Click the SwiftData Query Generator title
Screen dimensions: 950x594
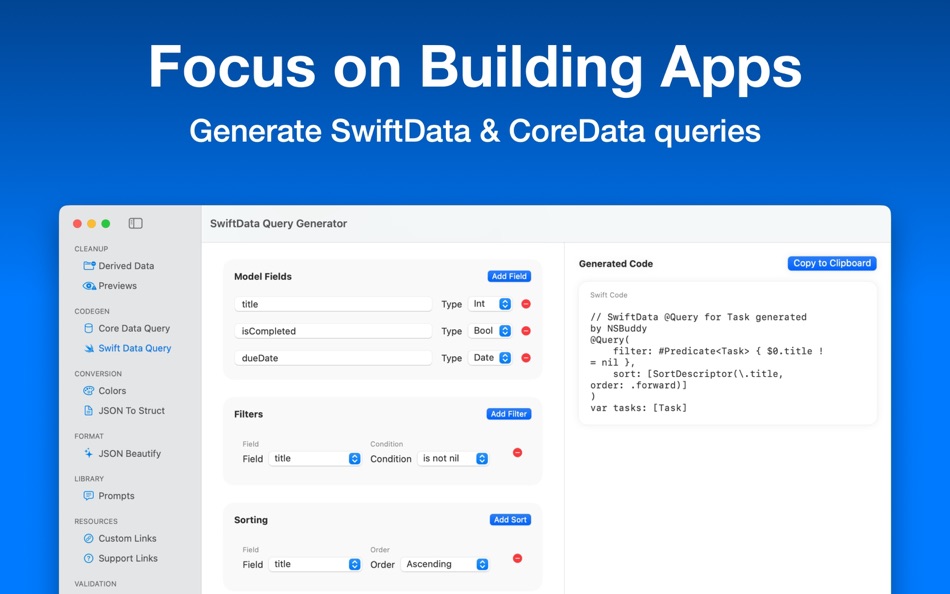point(279,224)
